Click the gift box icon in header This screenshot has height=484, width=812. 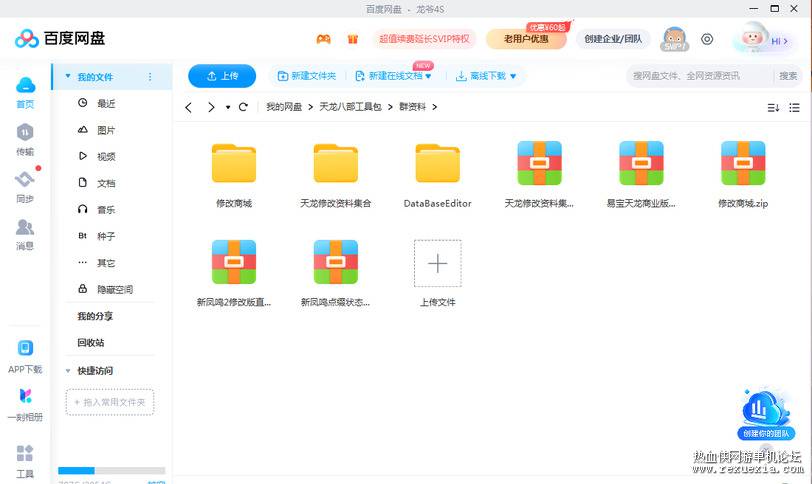pyautogui.click(x=353, y=39)
